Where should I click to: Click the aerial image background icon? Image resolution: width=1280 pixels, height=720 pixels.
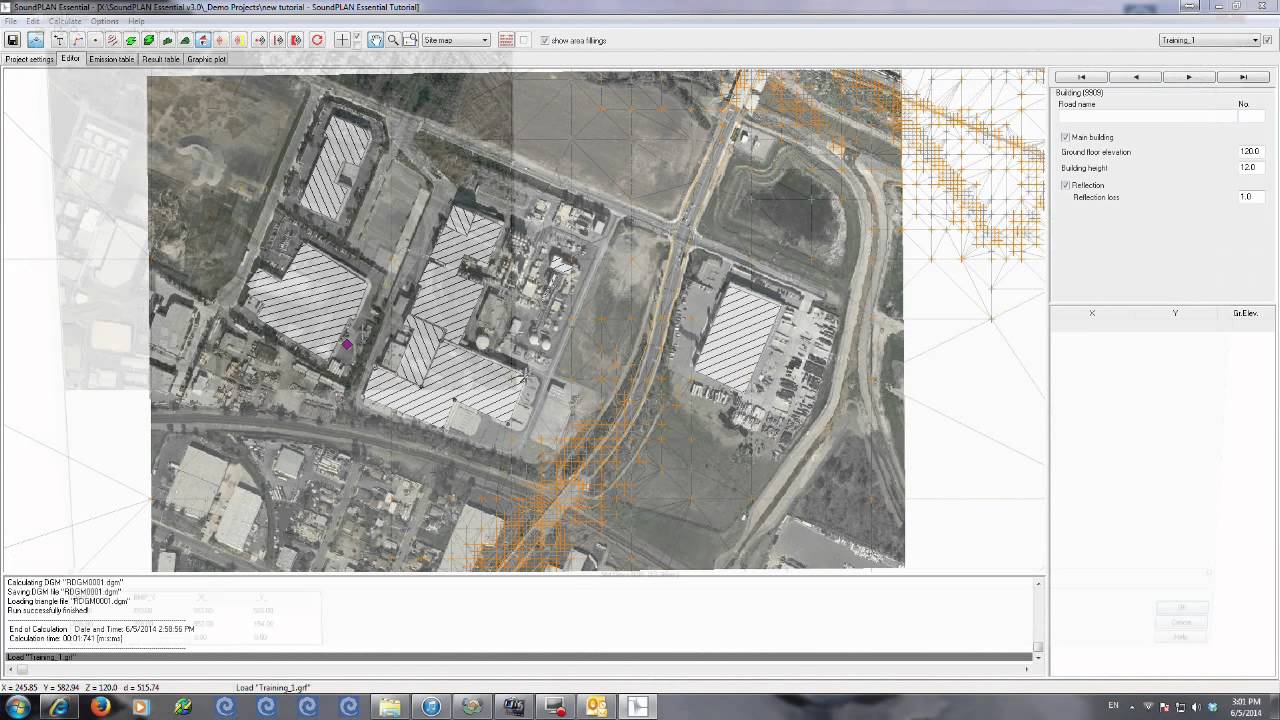pyautogui.click(x=36, y=40)
